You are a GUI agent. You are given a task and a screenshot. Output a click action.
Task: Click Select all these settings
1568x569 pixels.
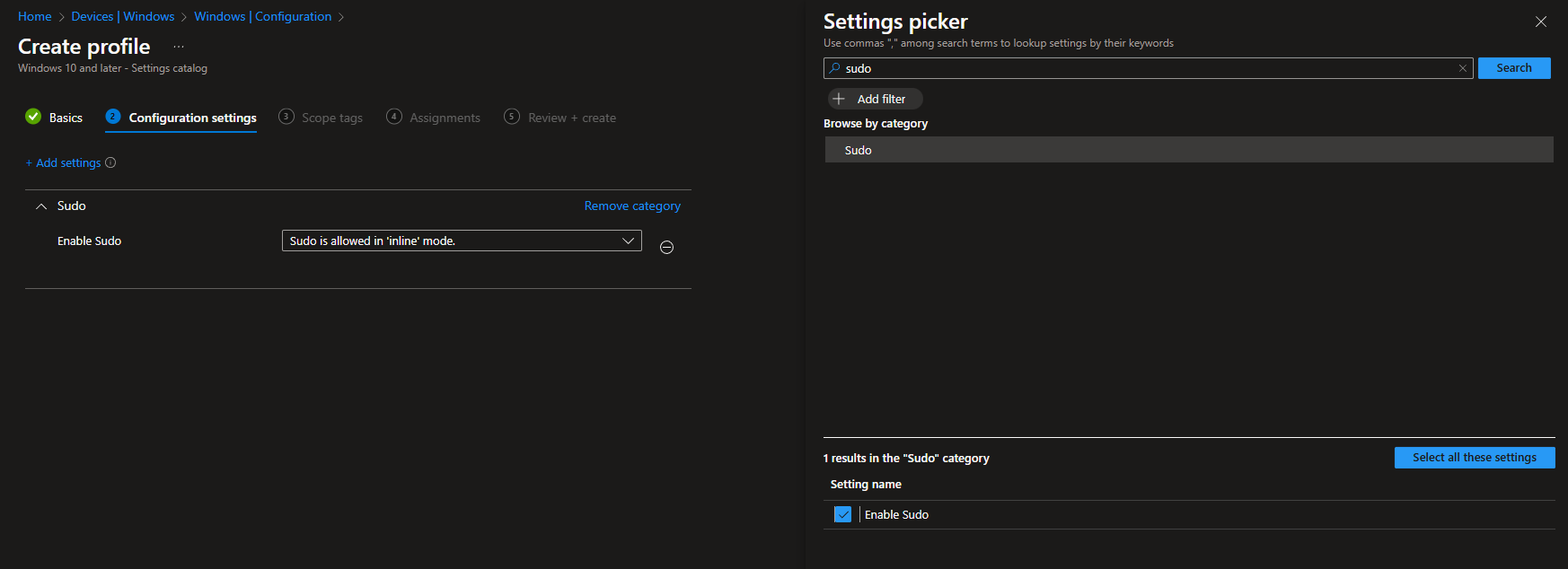[x=1474, y=458]
